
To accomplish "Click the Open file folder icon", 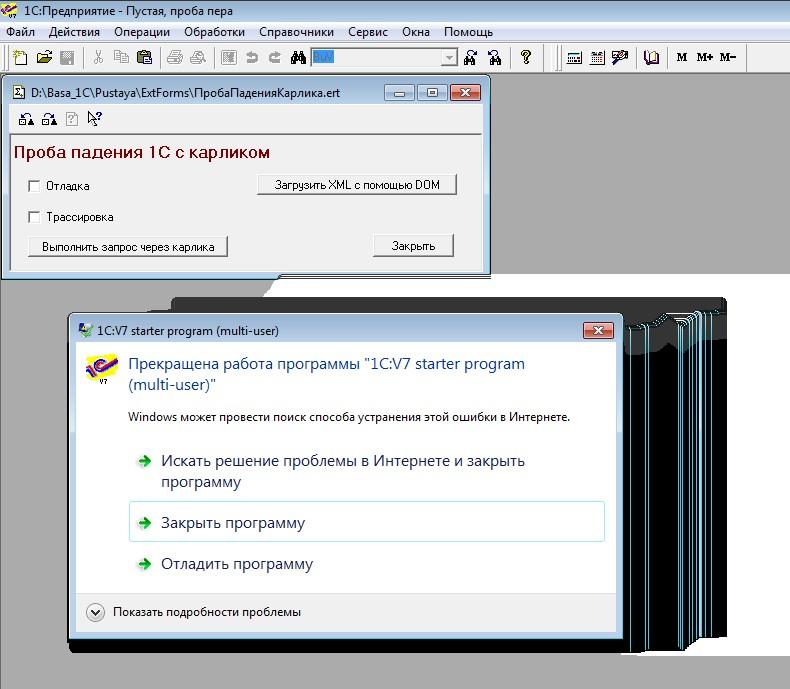I will [44, 58].
